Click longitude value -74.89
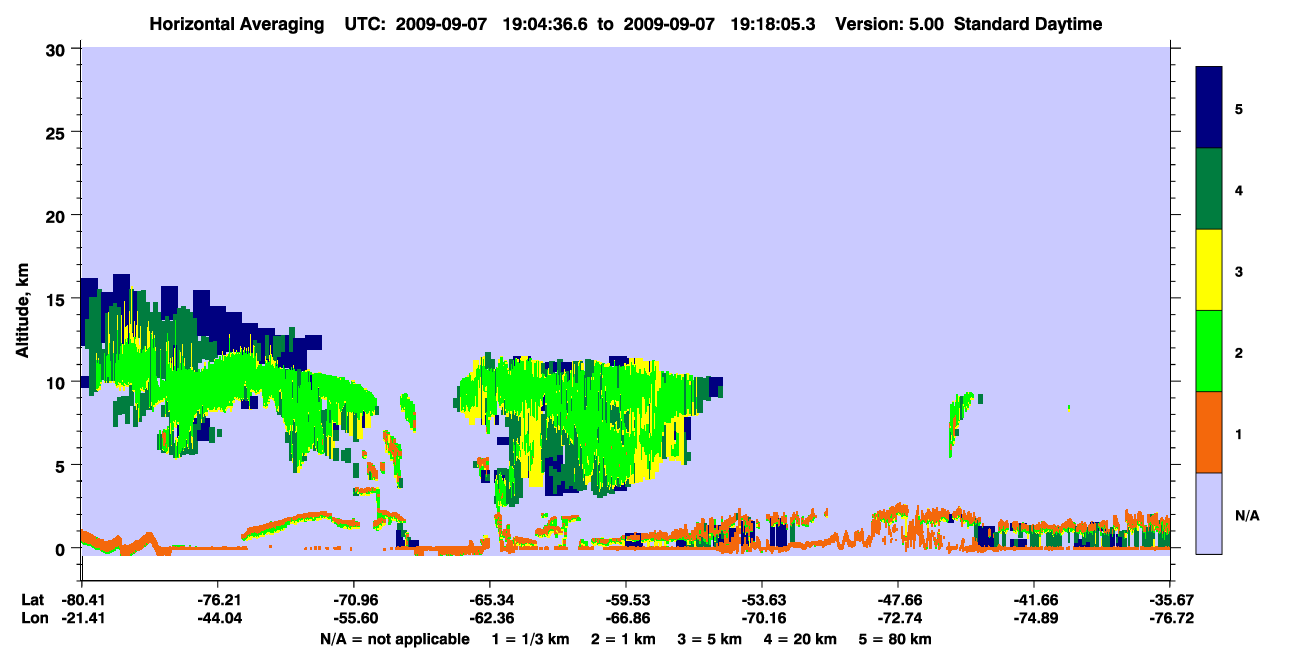Image resolution: width=1300 pixels, height=667 pixels. [1034, 618]
